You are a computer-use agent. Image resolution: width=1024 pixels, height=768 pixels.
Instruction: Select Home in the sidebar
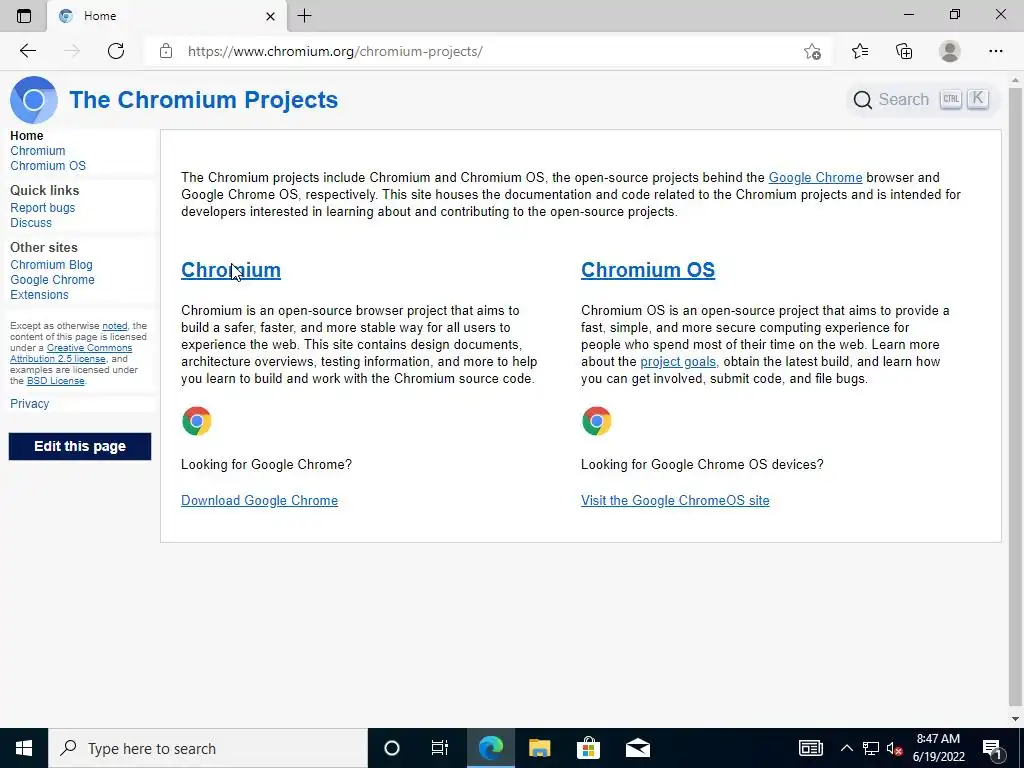click(x=27, y=136)
